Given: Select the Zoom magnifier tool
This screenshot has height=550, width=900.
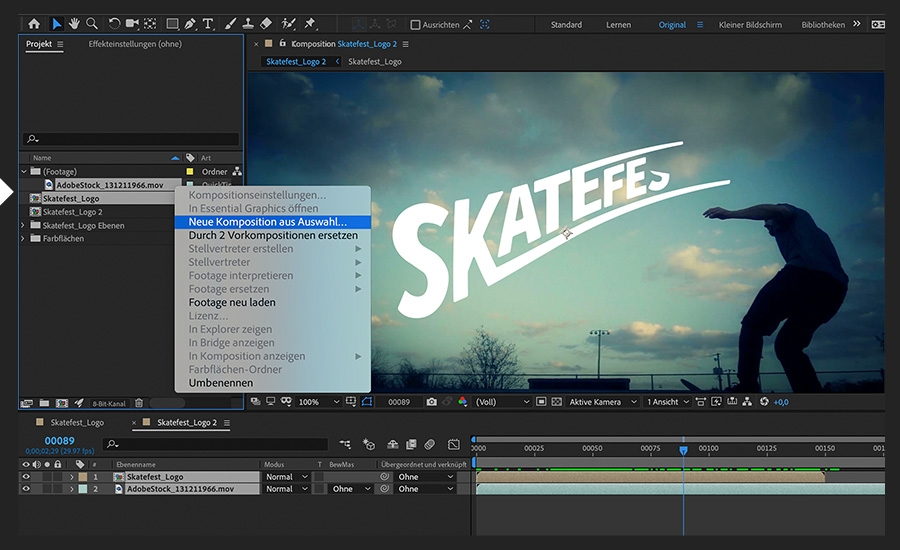Looking at the screenshot, I should (x=92, y=24).
